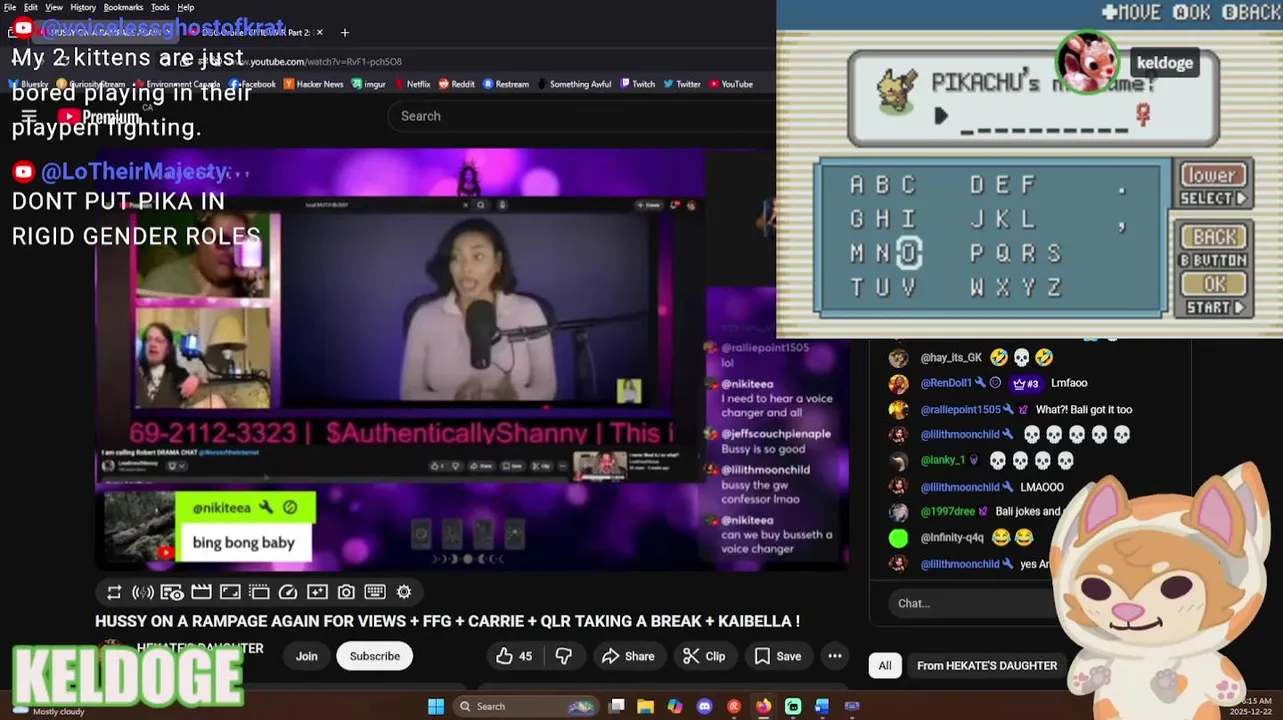Click the Join membership button
1283x720 pixels.
(306, 656)
